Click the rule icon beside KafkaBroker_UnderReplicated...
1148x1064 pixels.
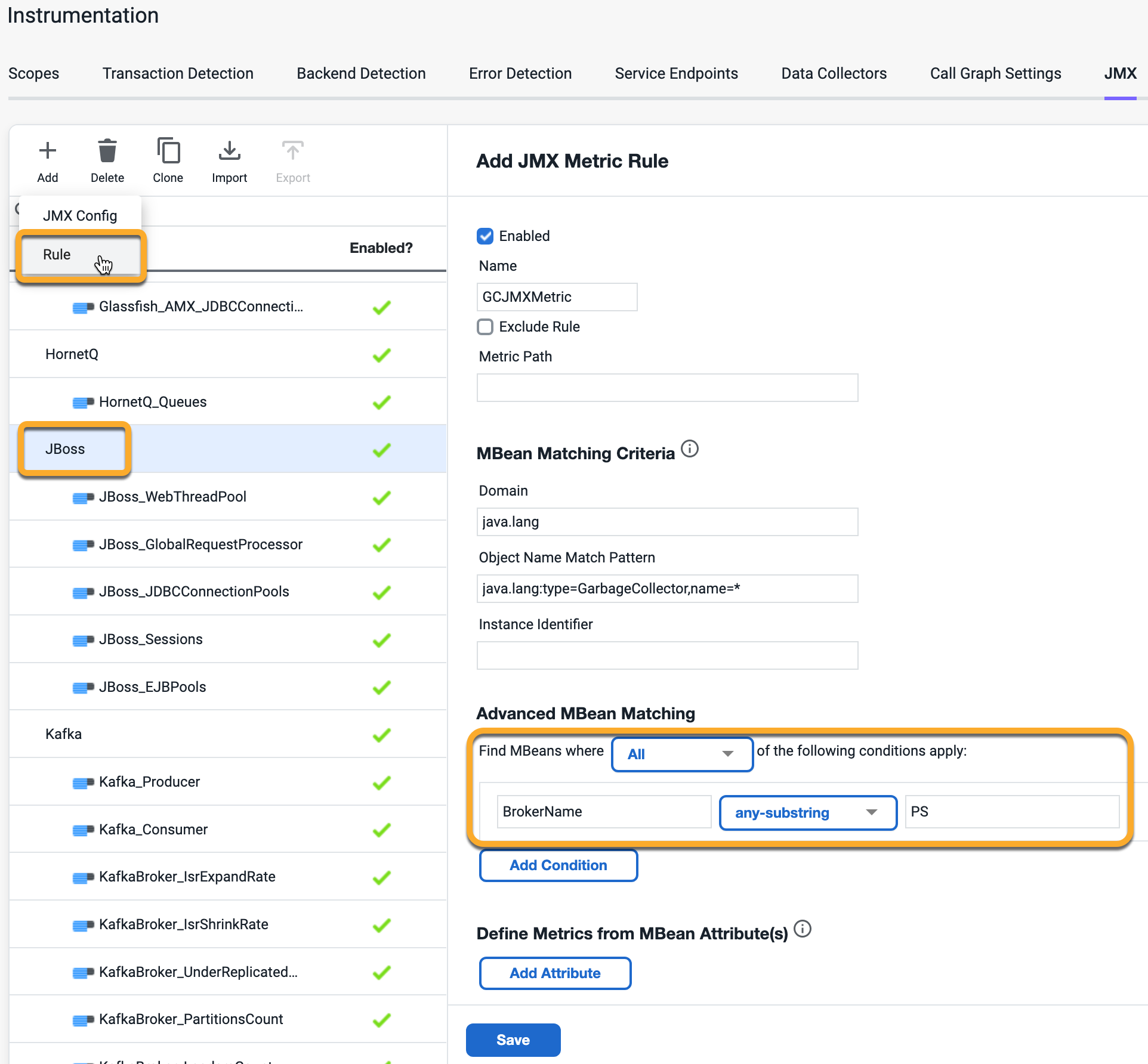tap(83, 973)
